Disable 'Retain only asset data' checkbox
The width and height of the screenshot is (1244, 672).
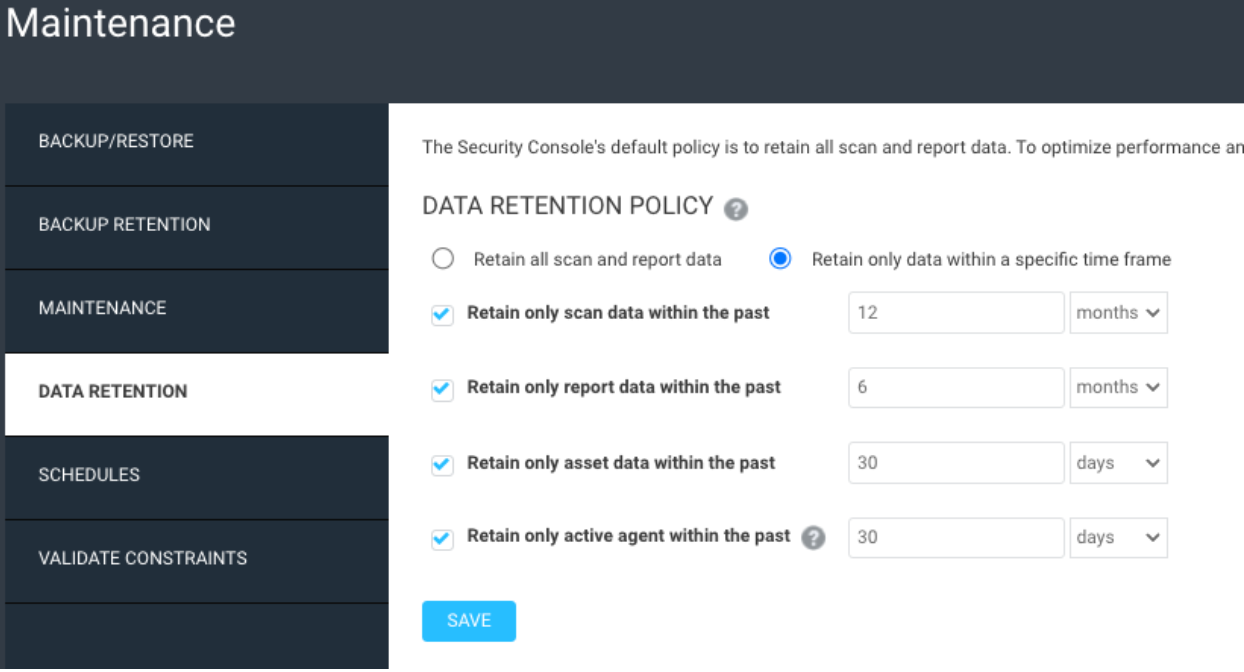pos(442,465)
